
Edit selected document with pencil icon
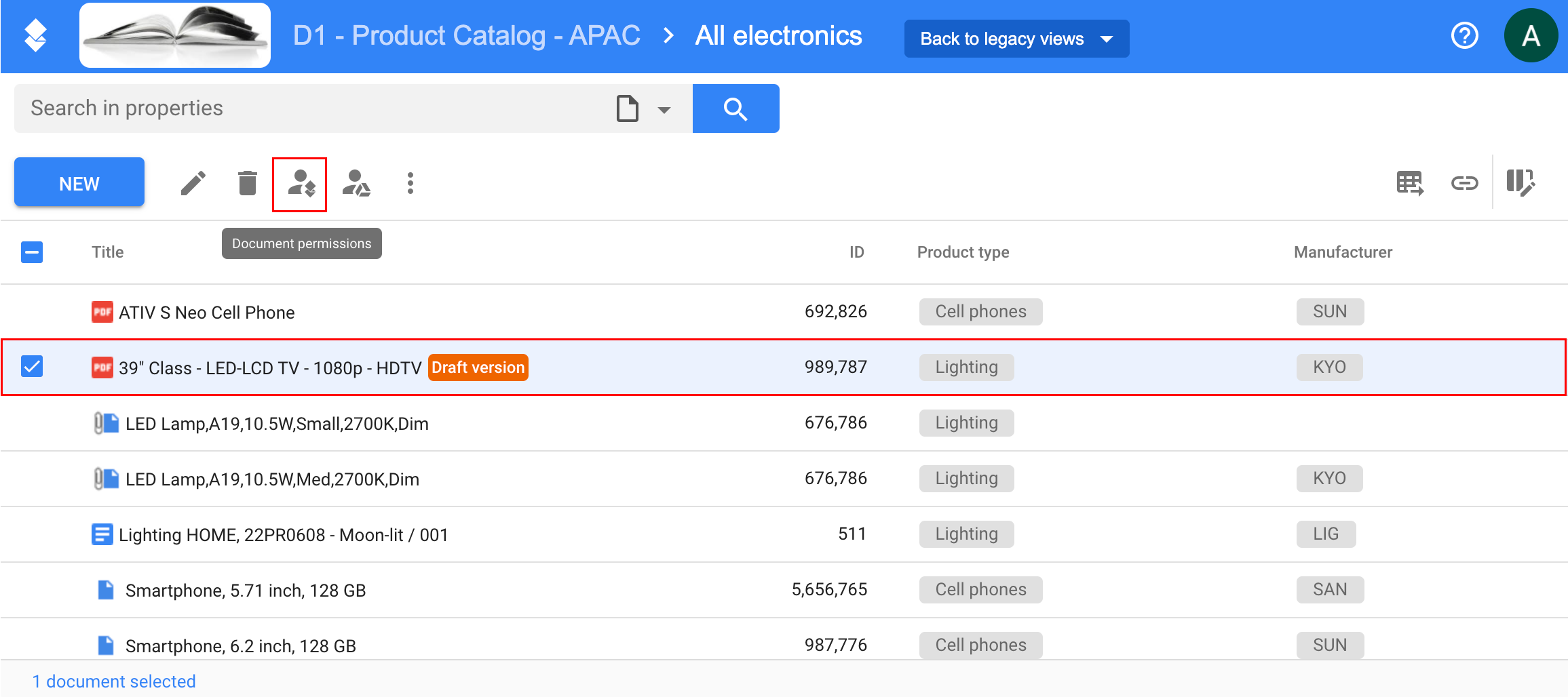pyautogui.click(x=193, y=183)
